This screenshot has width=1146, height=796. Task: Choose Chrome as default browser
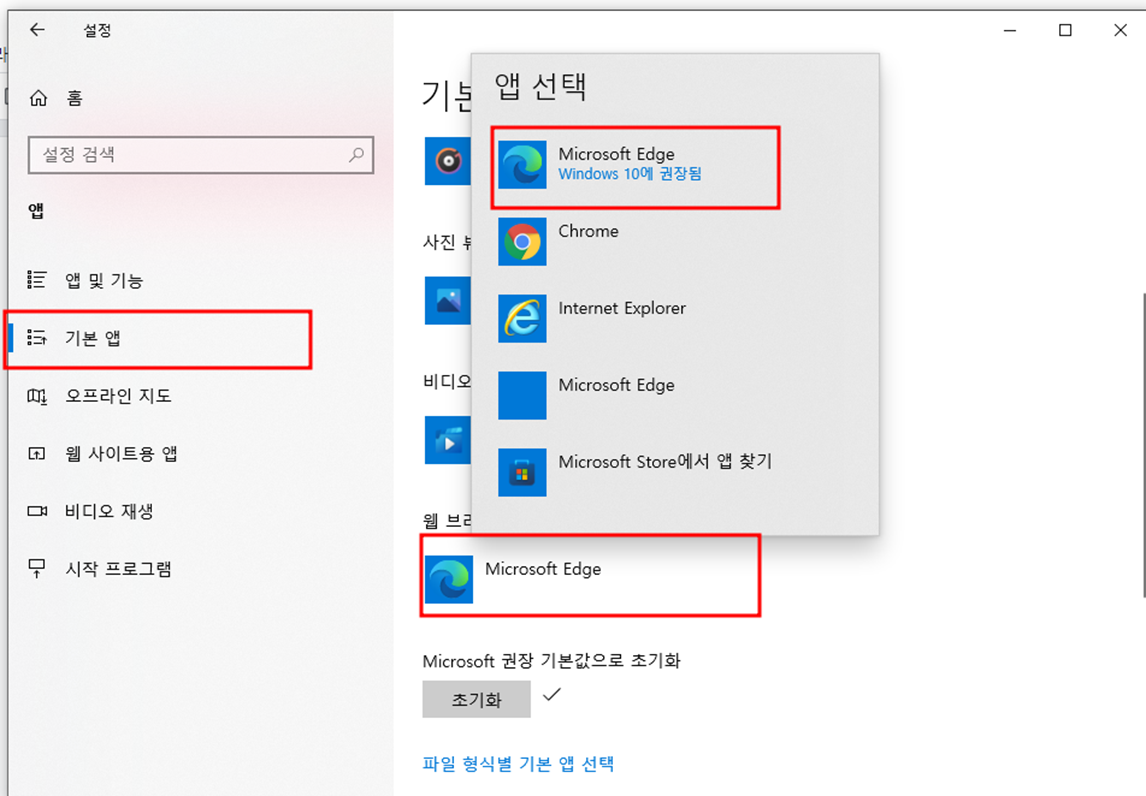click(588, 232)
